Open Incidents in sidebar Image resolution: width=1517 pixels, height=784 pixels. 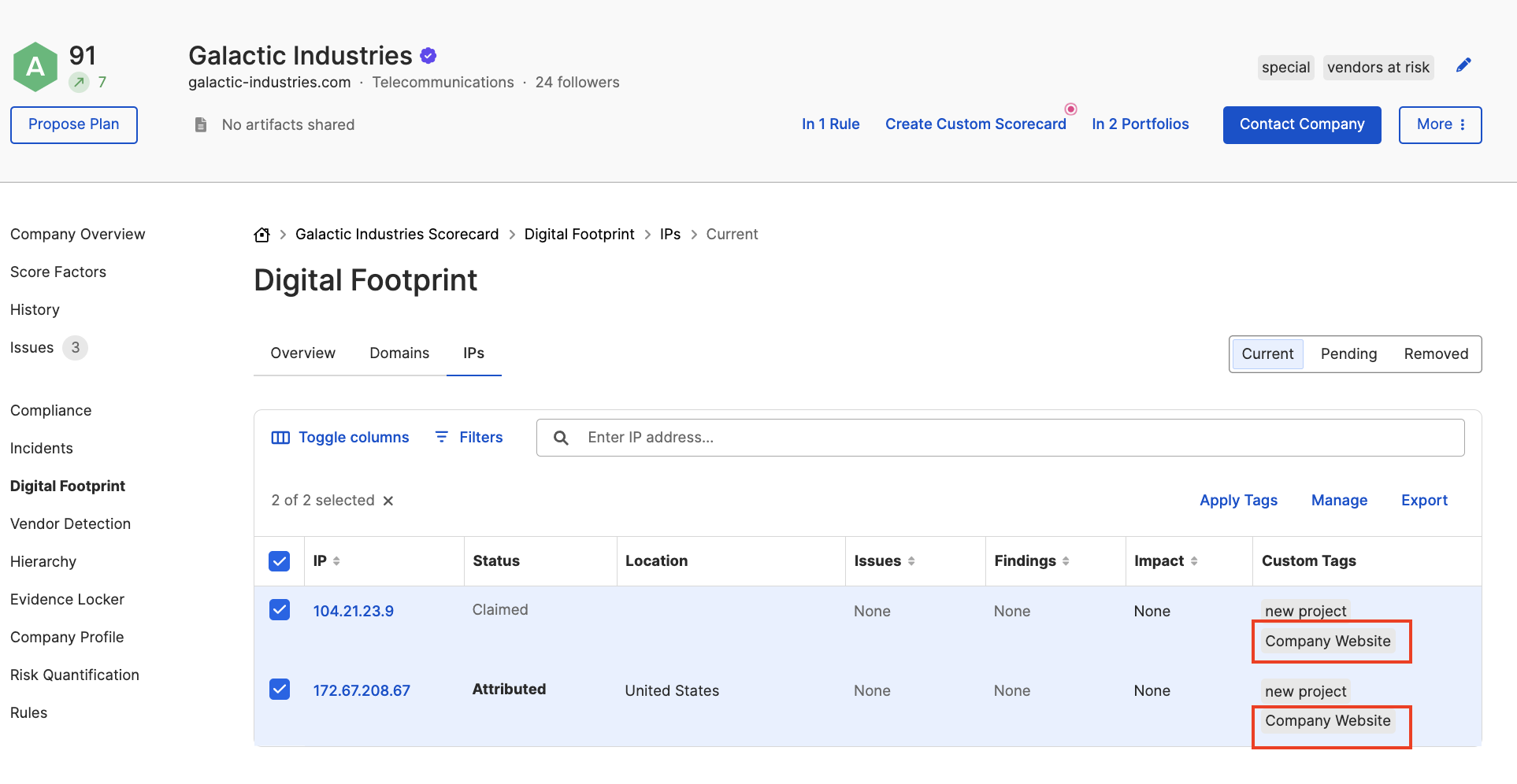tap(42, 449)
